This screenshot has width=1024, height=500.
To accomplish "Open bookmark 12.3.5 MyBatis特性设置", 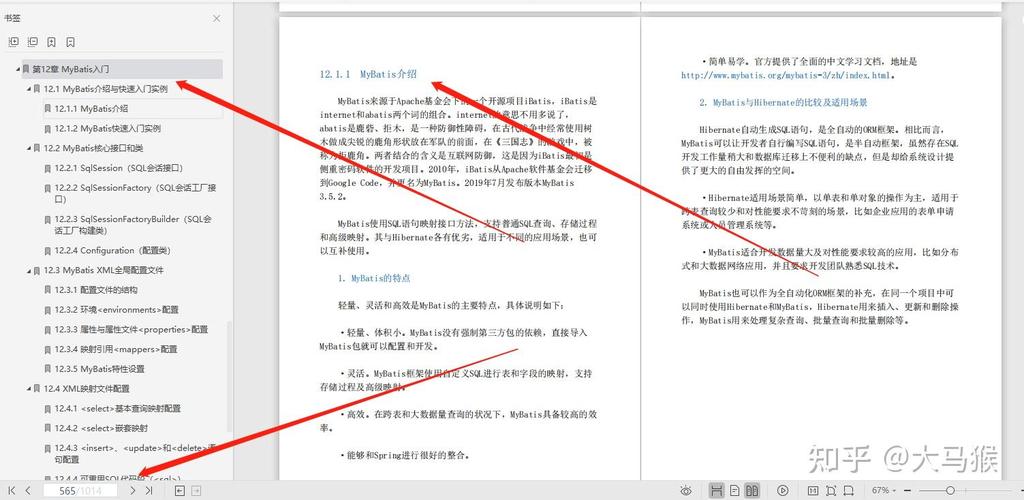I will 99,369.
